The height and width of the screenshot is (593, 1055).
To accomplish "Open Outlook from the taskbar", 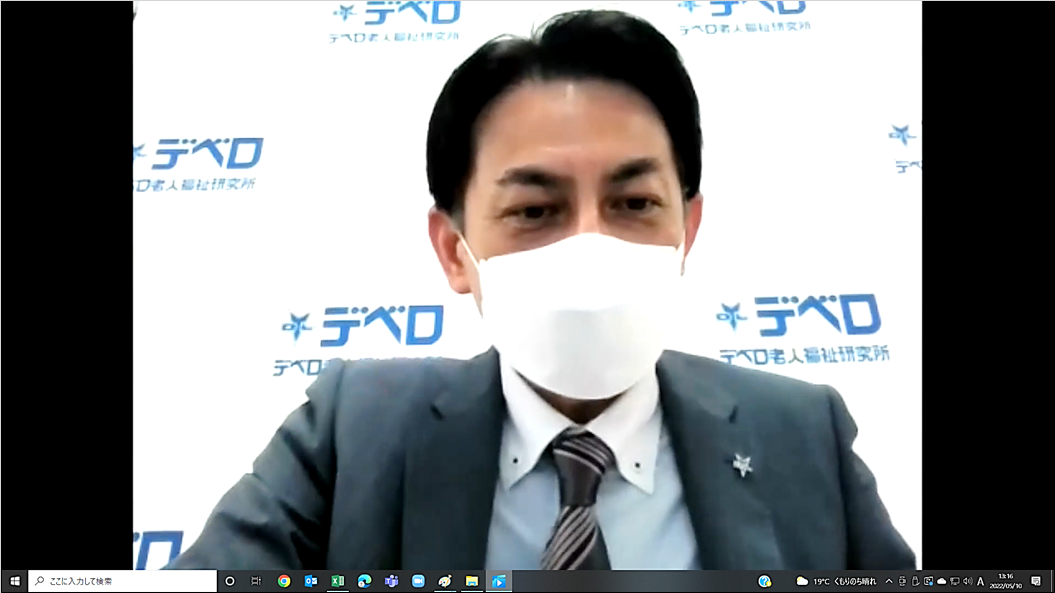I will (311, 581).
